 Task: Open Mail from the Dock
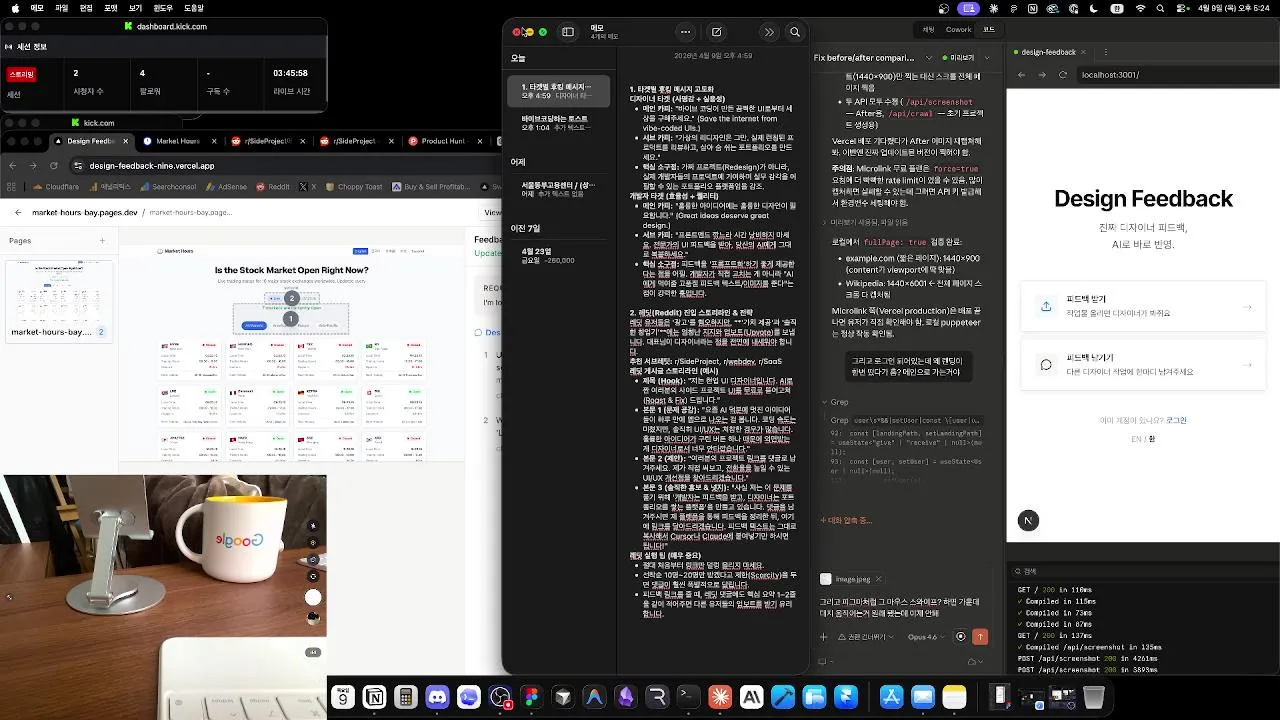pos(922,697)
